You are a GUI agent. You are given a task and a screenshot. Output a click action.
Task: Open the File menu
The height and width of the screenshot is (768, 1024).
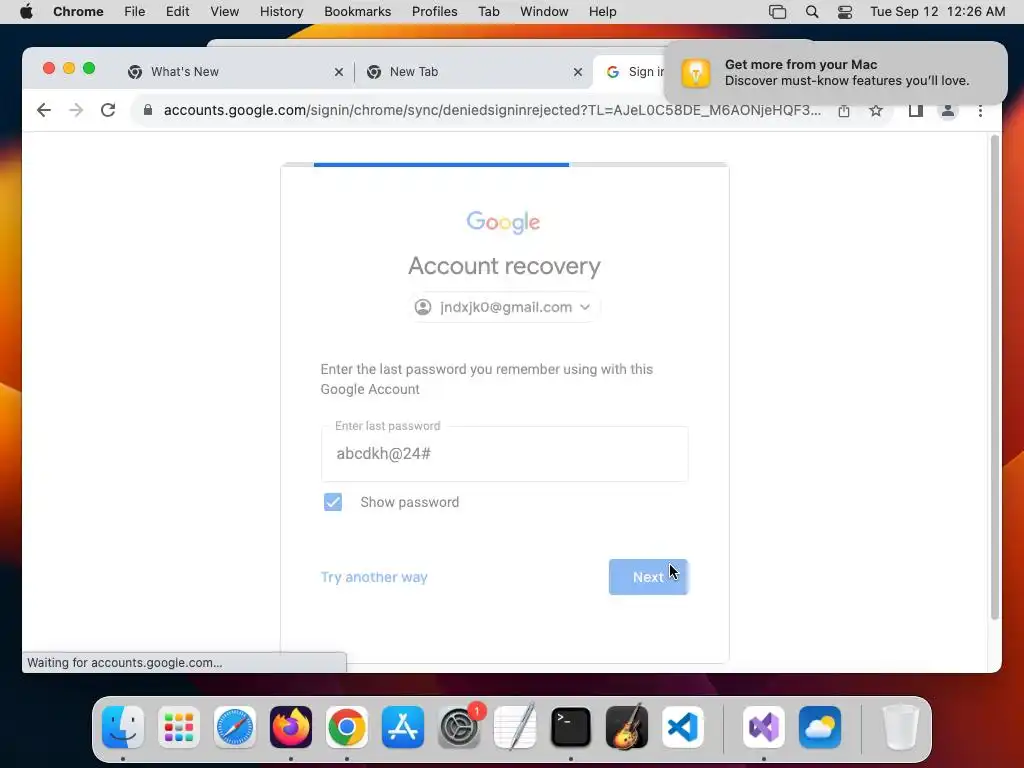(x=135, y=12)
